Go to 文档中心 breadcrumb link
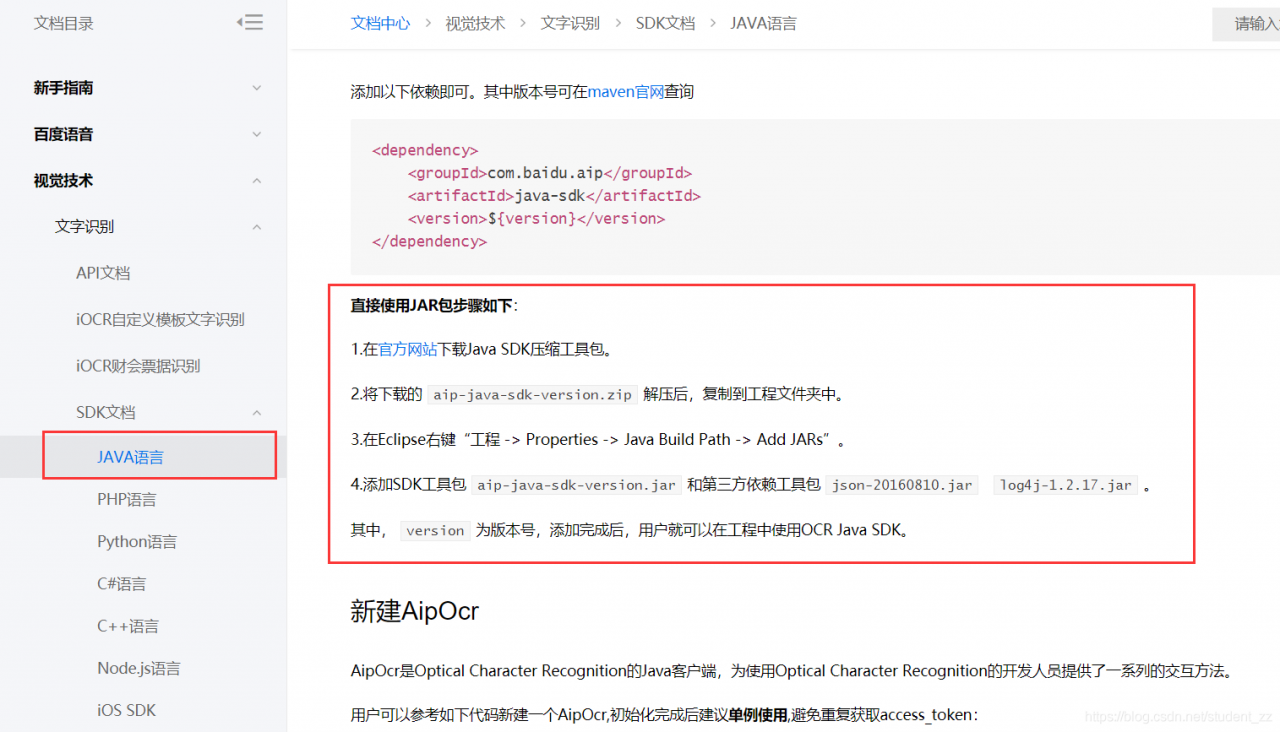The image size is (1280, 732). coord(380,23)
